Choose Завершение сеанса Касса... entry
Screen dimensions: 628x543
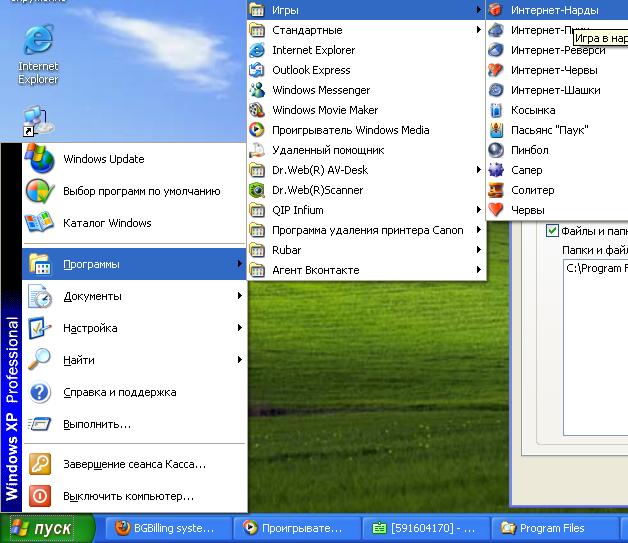click(134, 464)
